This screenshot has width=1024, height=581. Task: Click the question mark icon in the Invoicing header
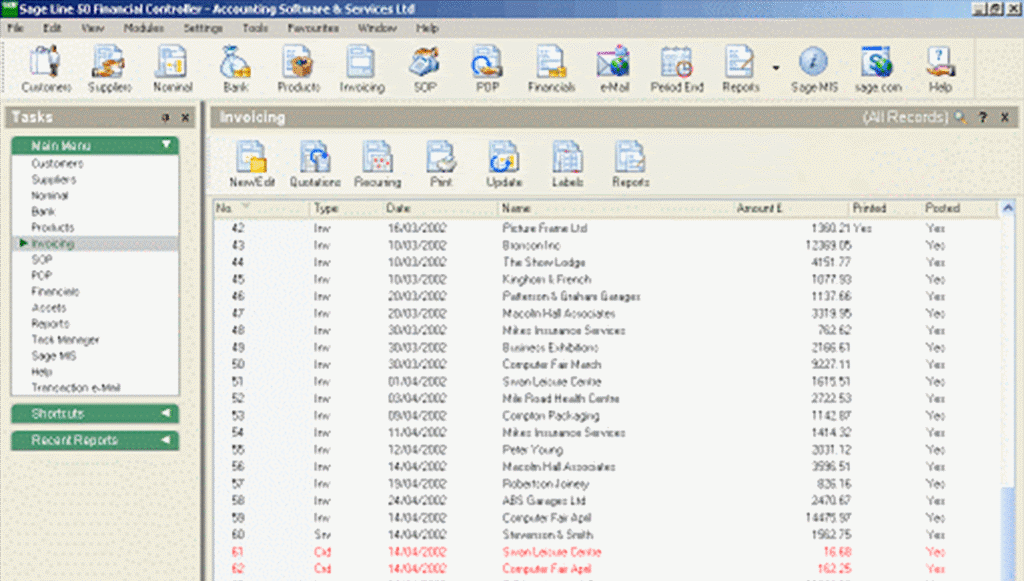(x=983, y=118)
